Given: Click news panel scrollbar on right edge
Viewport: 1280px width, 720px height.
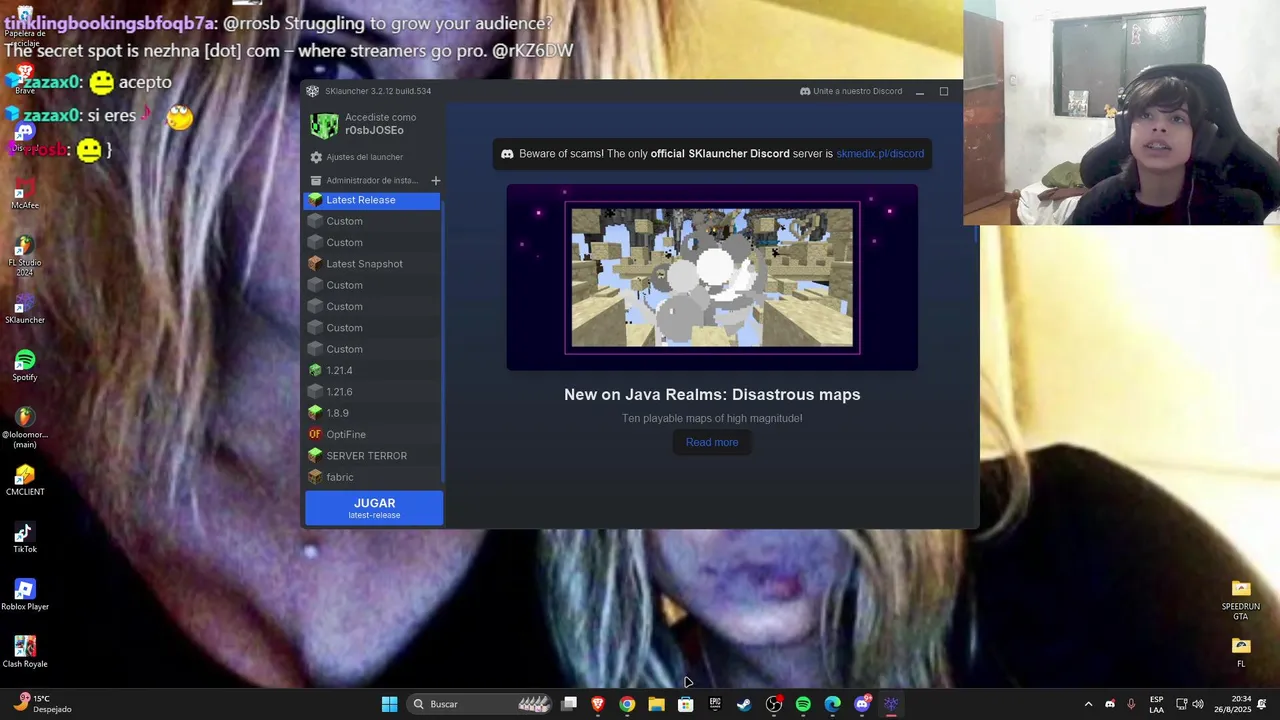Looking at the screenshot, I should [976, 234].
